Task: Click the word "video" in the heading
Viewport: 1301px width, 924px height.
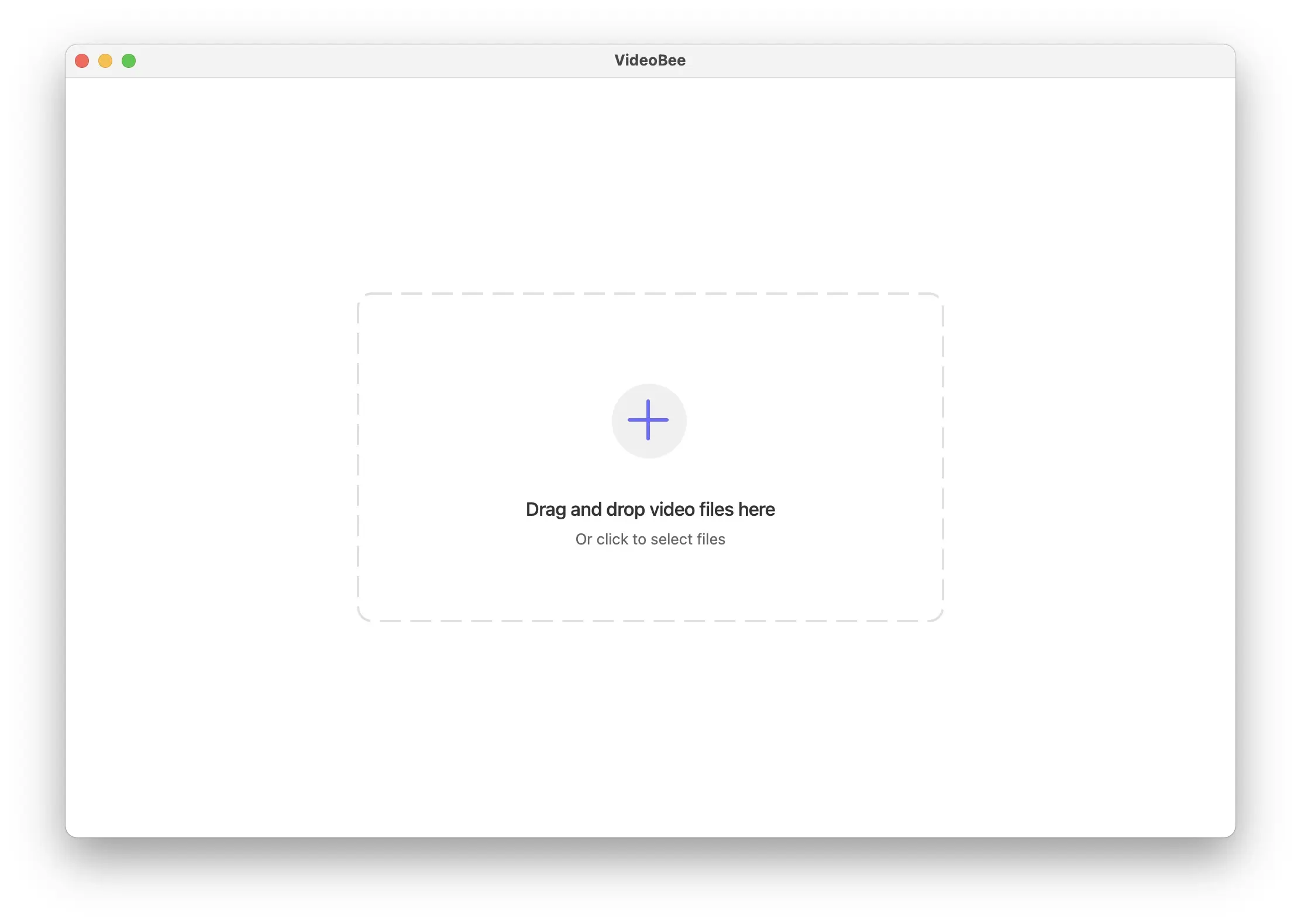Action: tap(672, 509)
